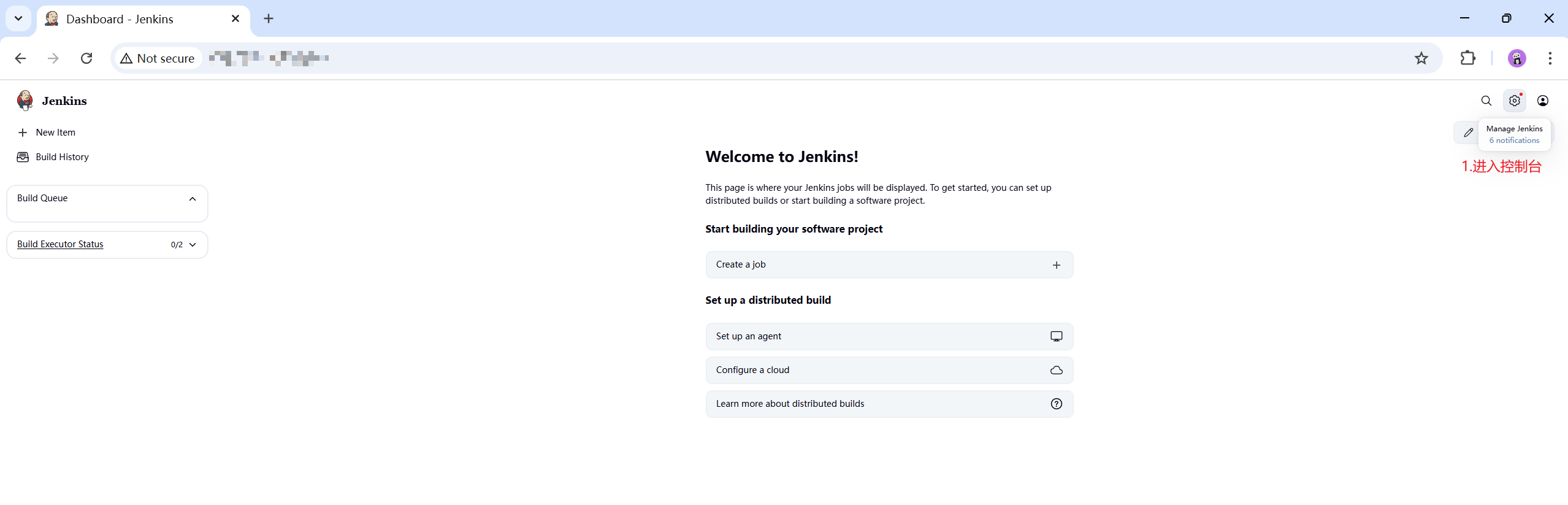Screen dimensions: 1568x505
Task: Click cloud icon on Configure a cloud
Action: (x=1056, y=370)
